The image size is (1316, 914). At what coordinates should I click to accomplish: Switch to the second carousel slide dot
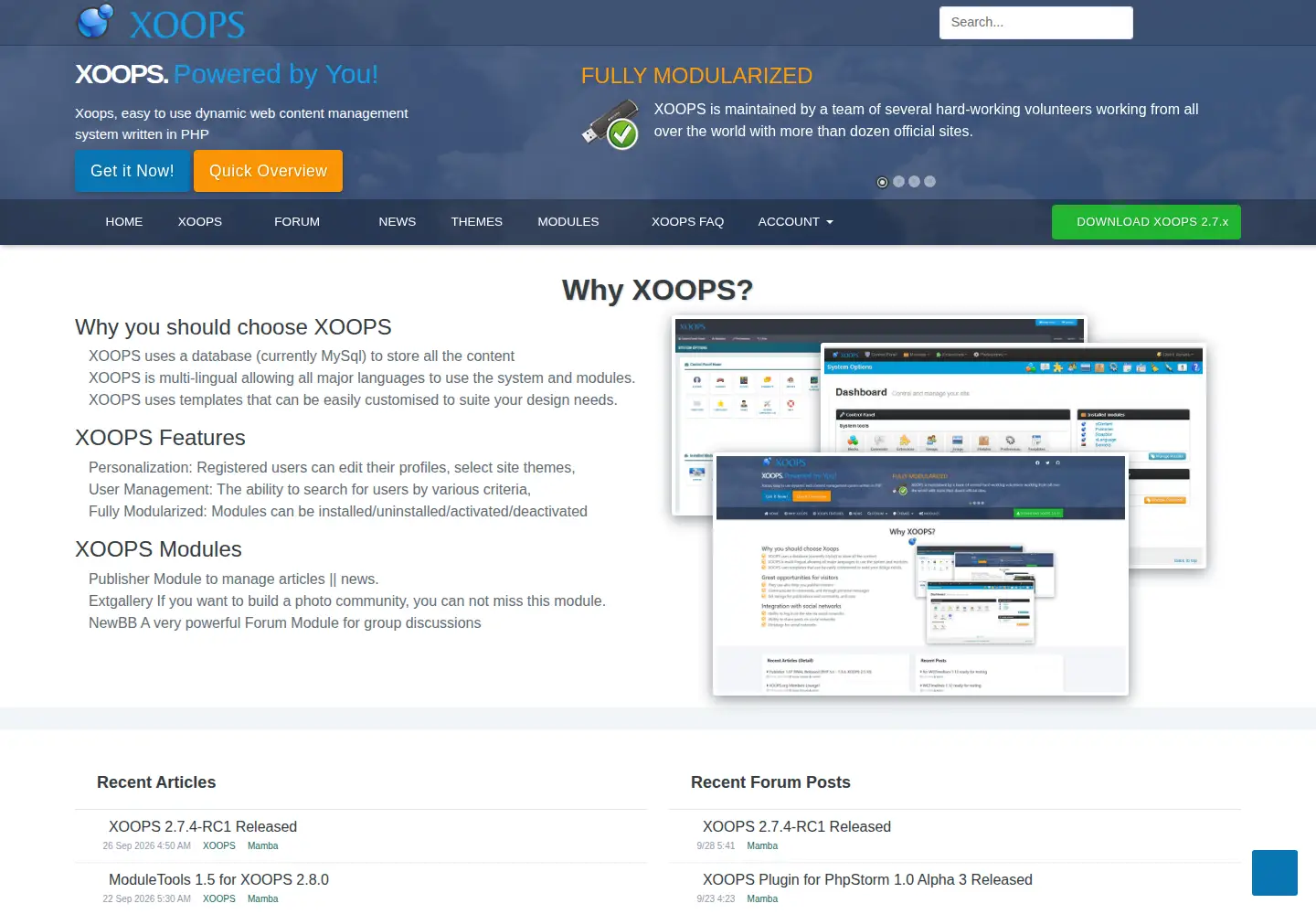click(x=898, y=182)
